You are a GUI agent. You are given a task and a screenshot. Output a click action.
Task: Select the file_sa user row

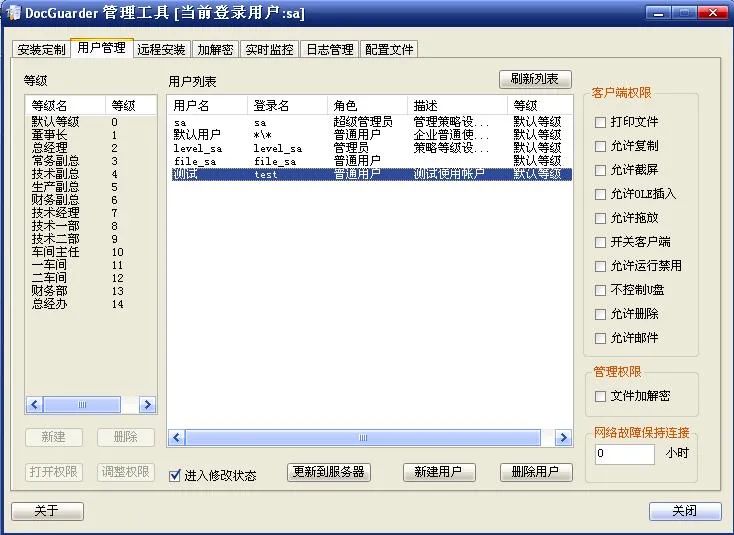(370, 161)
